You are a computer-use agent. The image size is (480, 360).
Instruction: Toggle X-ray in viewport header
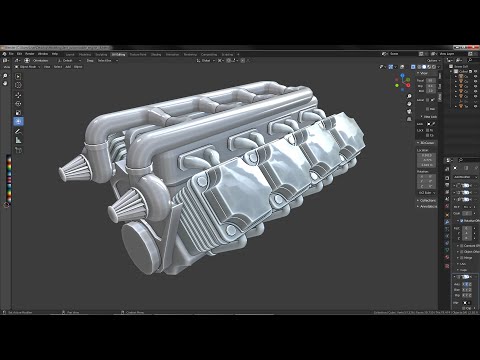click(413, 67)
